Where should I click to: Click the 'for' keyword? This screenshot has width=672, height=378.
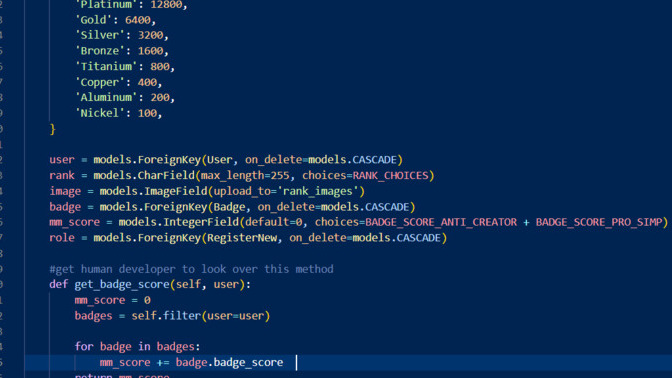coord(84,346)
